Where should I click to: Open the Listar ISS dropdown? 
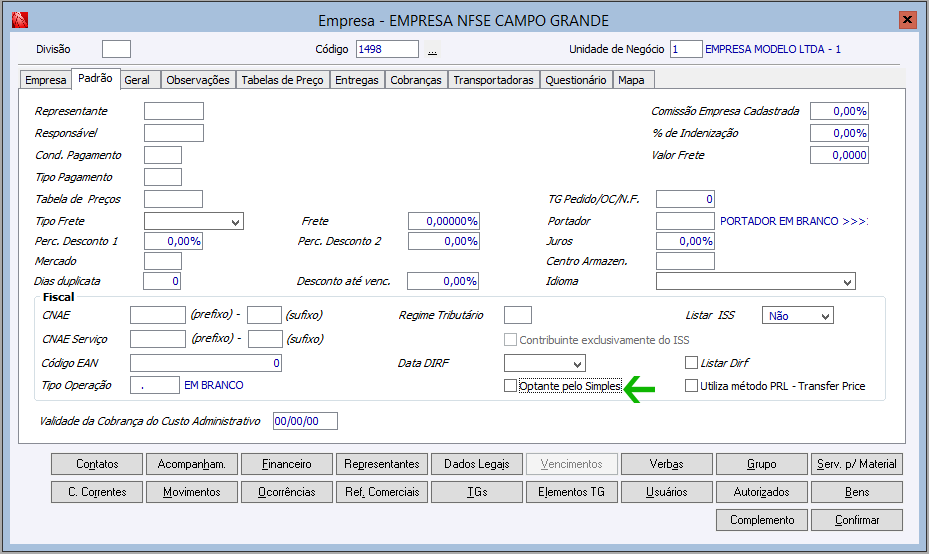pos(797,316)
